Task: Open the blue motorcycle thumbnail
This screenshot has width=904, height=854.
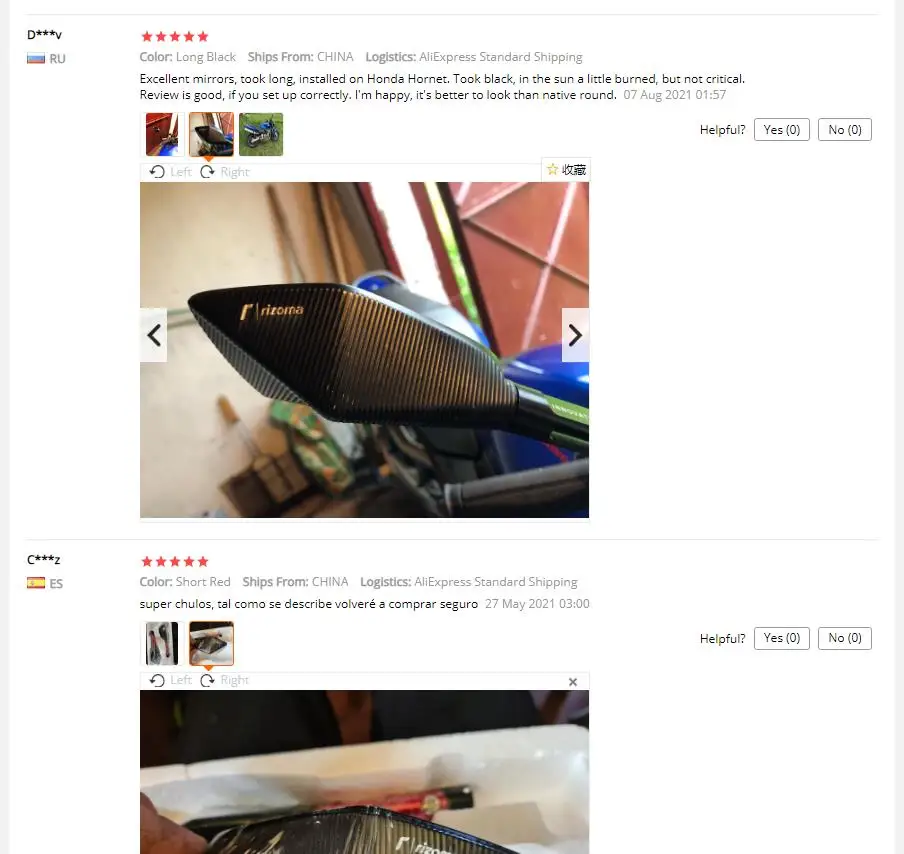Action: click(261, 134)
